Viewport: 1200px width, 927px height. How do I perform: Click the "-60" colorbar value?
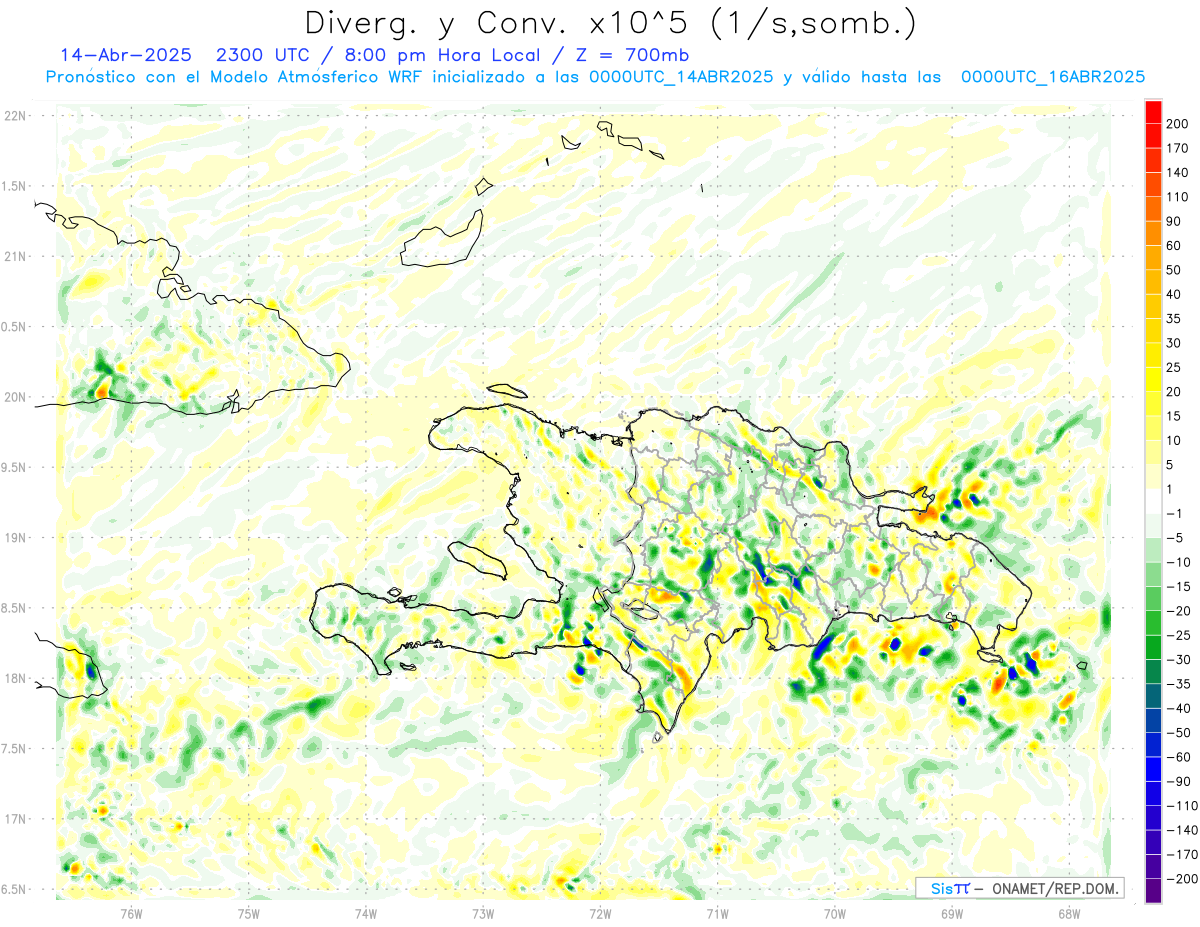1178,758
